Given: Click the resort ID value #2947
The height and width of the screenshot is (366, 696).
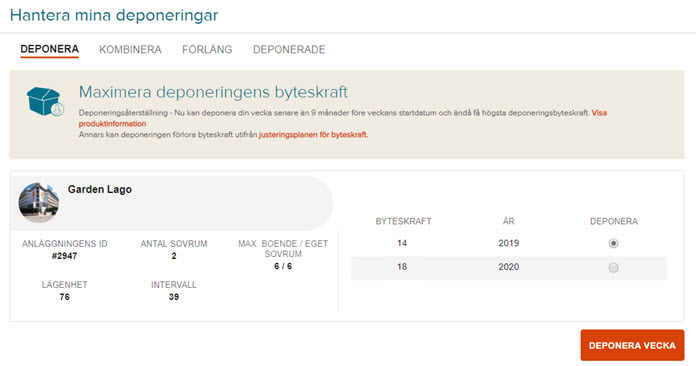Looking at the screenshot, I should (65, 256).
